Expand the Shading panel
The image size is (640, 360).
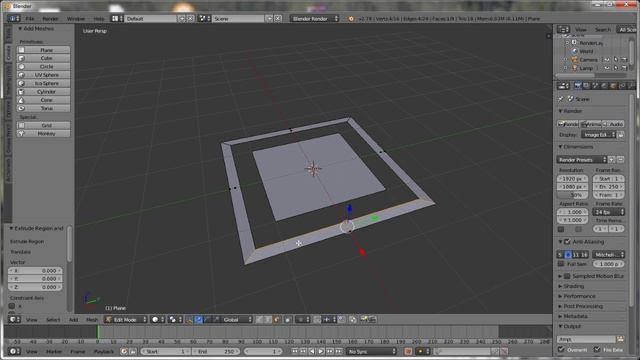pos(560,286)
